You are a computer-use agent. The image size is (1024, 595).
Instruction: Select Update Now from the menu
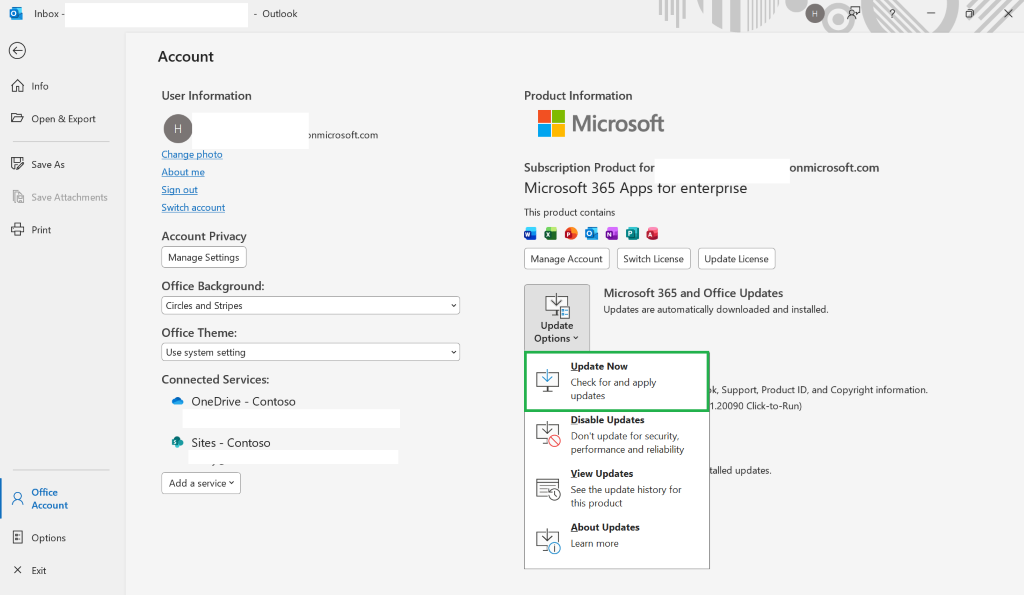(616, 381)
